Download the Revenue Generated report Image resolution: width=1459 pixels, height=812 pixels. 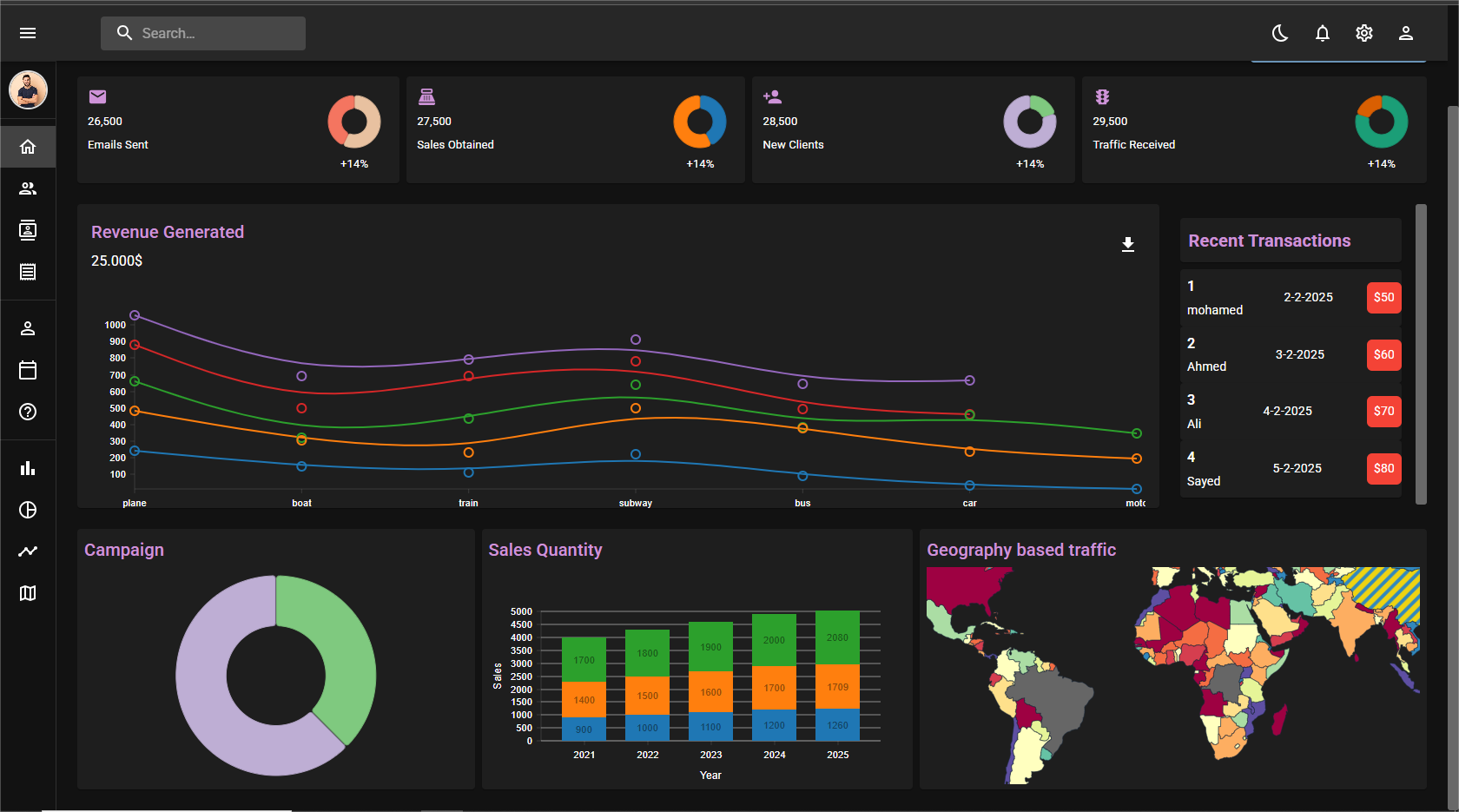click(1127, 245)
